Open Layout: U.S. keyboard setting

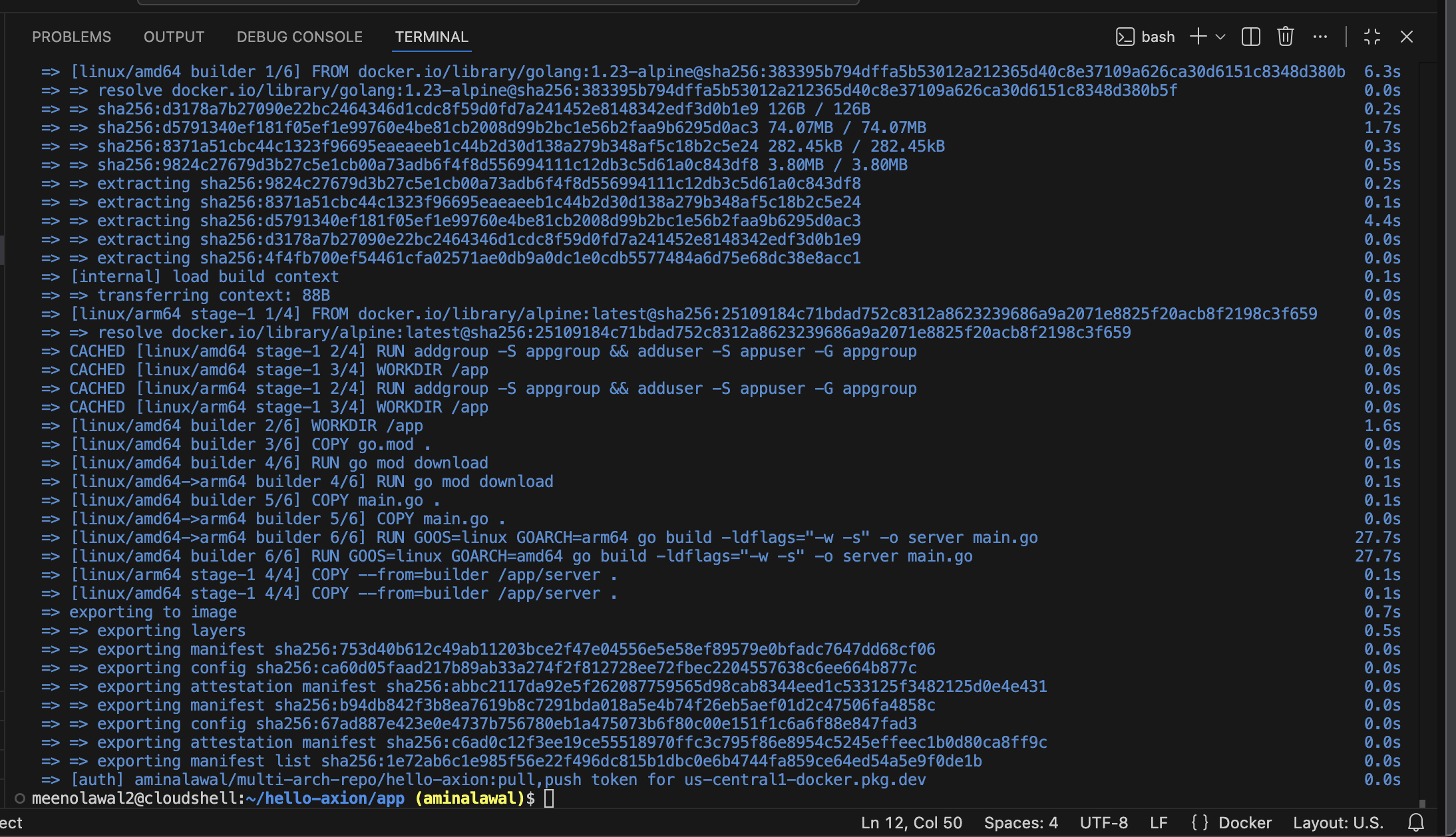coord(1338,823)
